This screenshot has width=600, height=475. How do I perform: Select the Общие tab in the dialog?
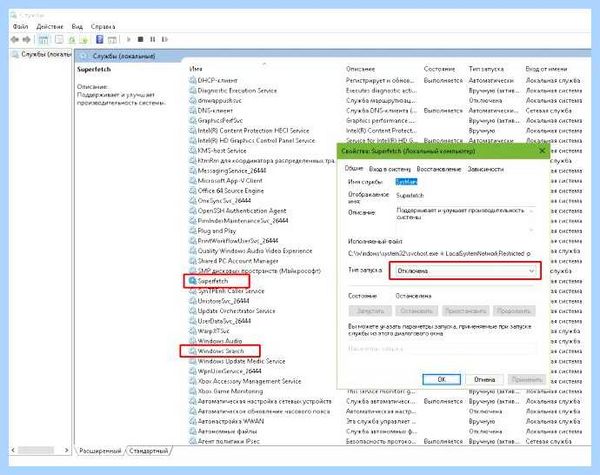[354, 168]
